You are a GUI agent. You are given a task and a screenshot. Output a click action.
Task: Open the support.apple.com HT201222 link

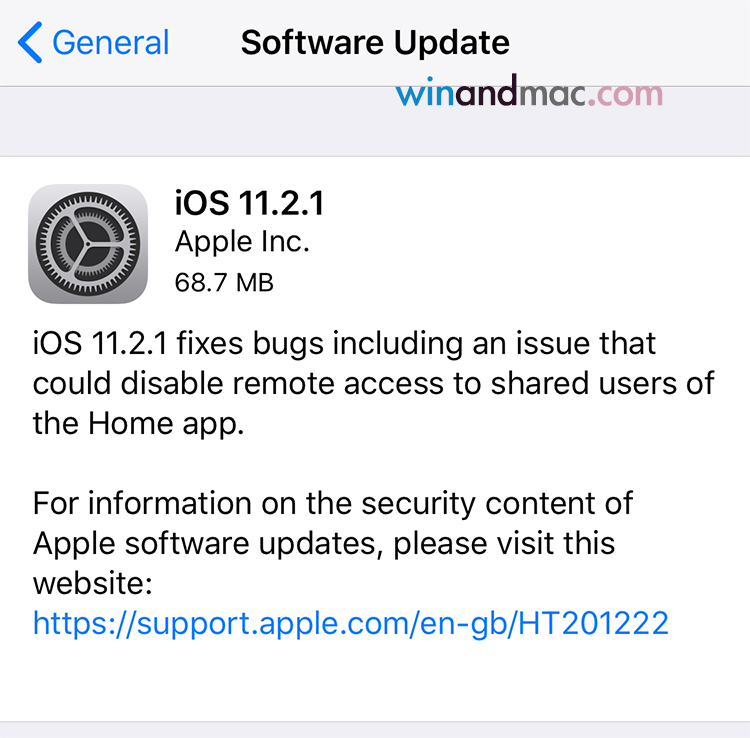click(x=351, y=623)
